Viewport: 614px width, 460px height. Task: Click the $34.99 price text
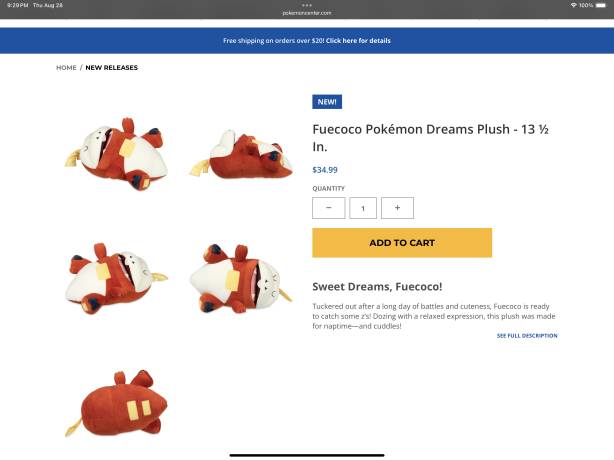[325, 170]
